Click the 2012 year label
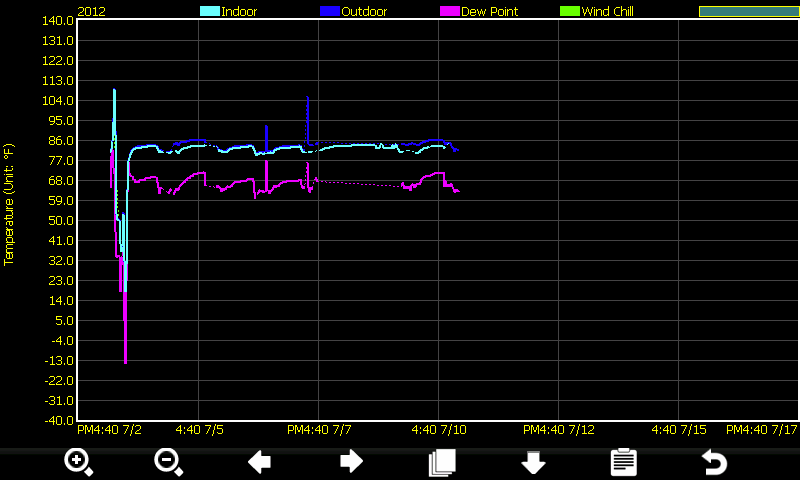Screen dimensions: 800x480 [x=91, y=12]
